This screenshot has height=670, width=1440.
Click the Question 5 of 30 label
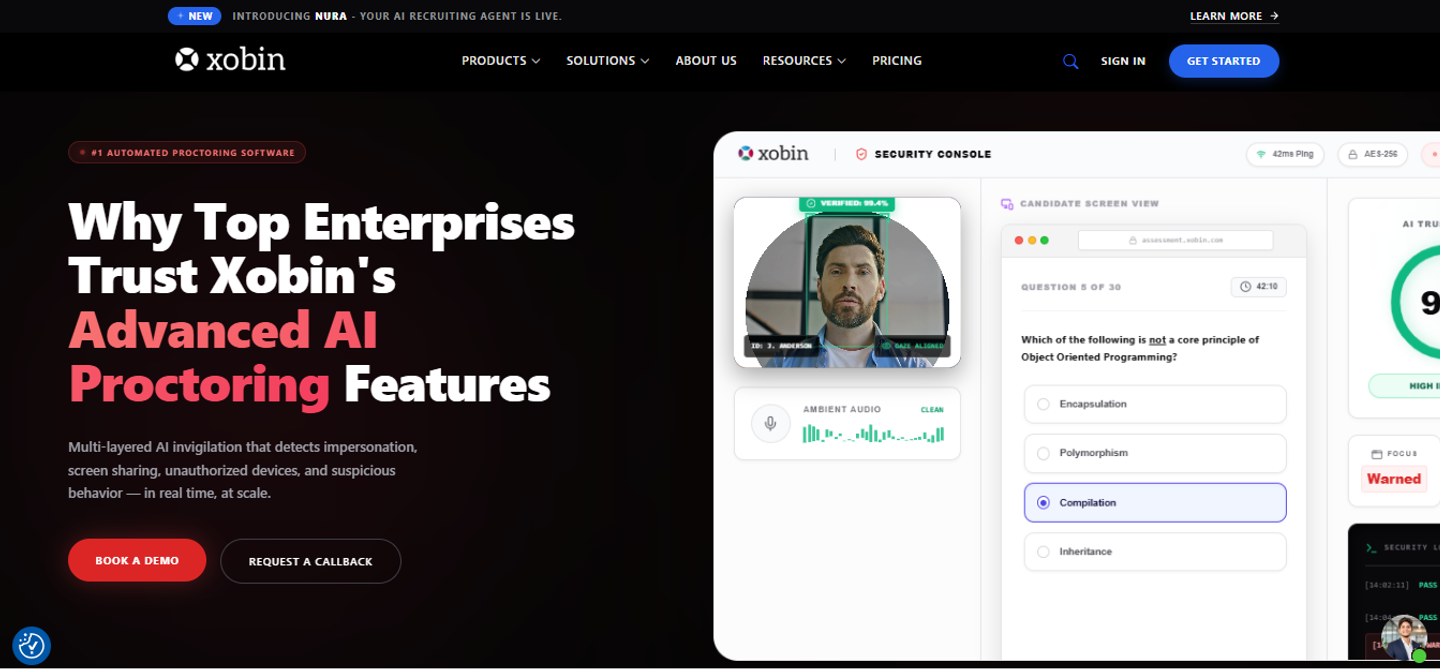click(1071, 287)
